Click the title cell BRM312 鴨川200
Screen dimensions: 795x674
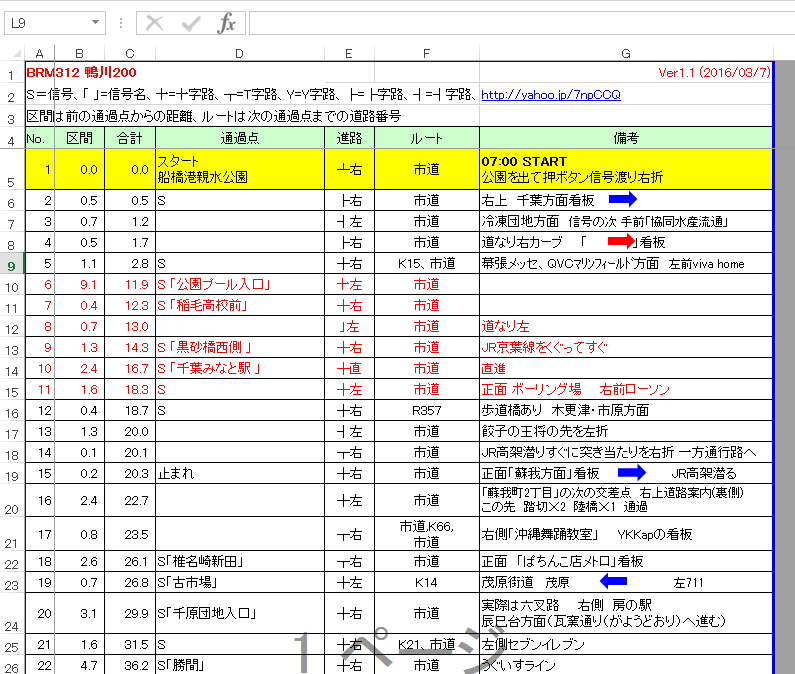[81, 73]
